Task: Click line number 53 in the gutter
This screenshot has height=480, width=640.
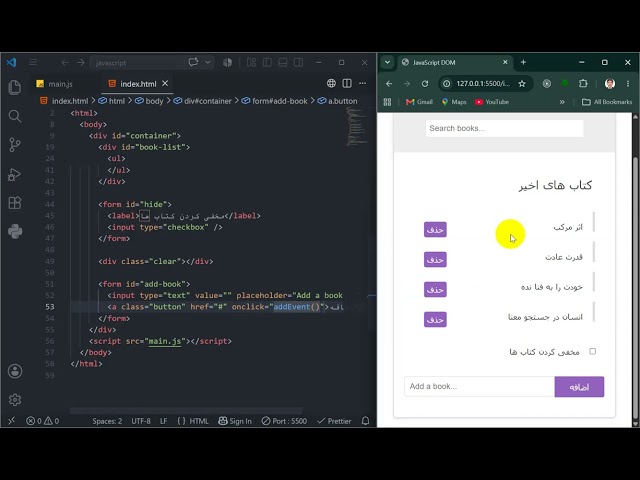Action: click(x=50, y=307)
